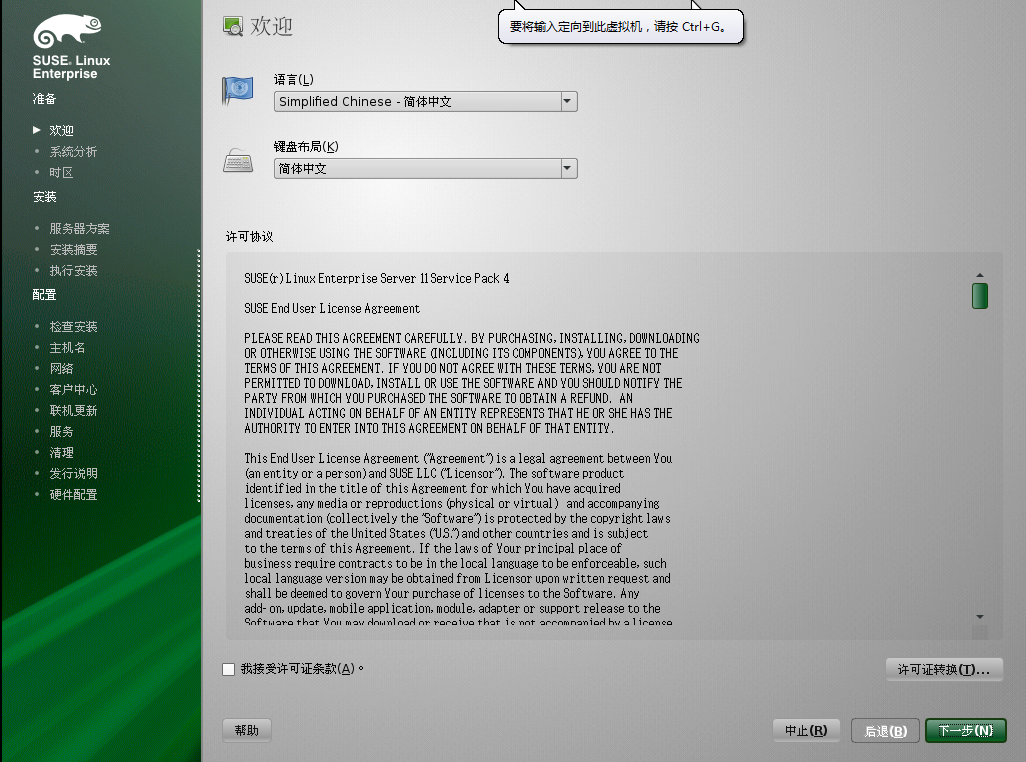
Task: Click the 帮助 button at bottom left
Action: point(246,730)
